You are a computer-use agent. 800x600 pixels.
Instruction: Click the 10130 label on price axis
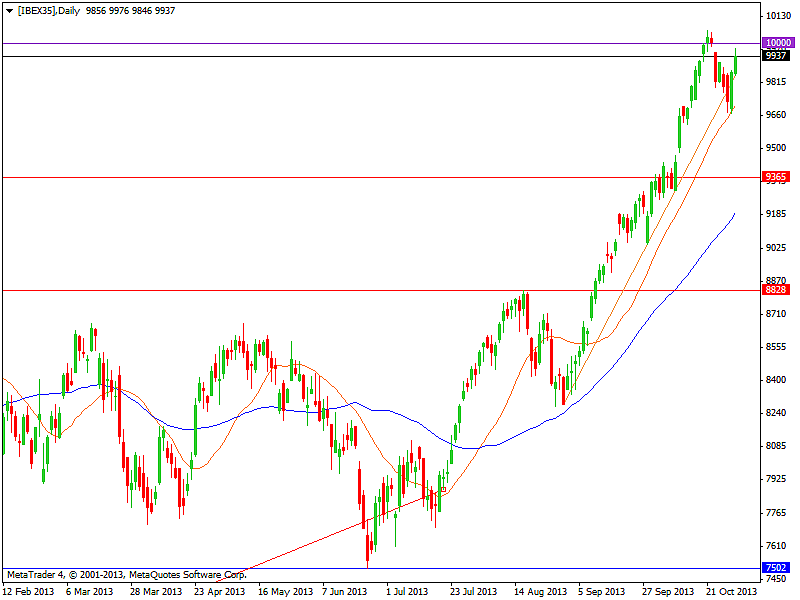point(777,17)
